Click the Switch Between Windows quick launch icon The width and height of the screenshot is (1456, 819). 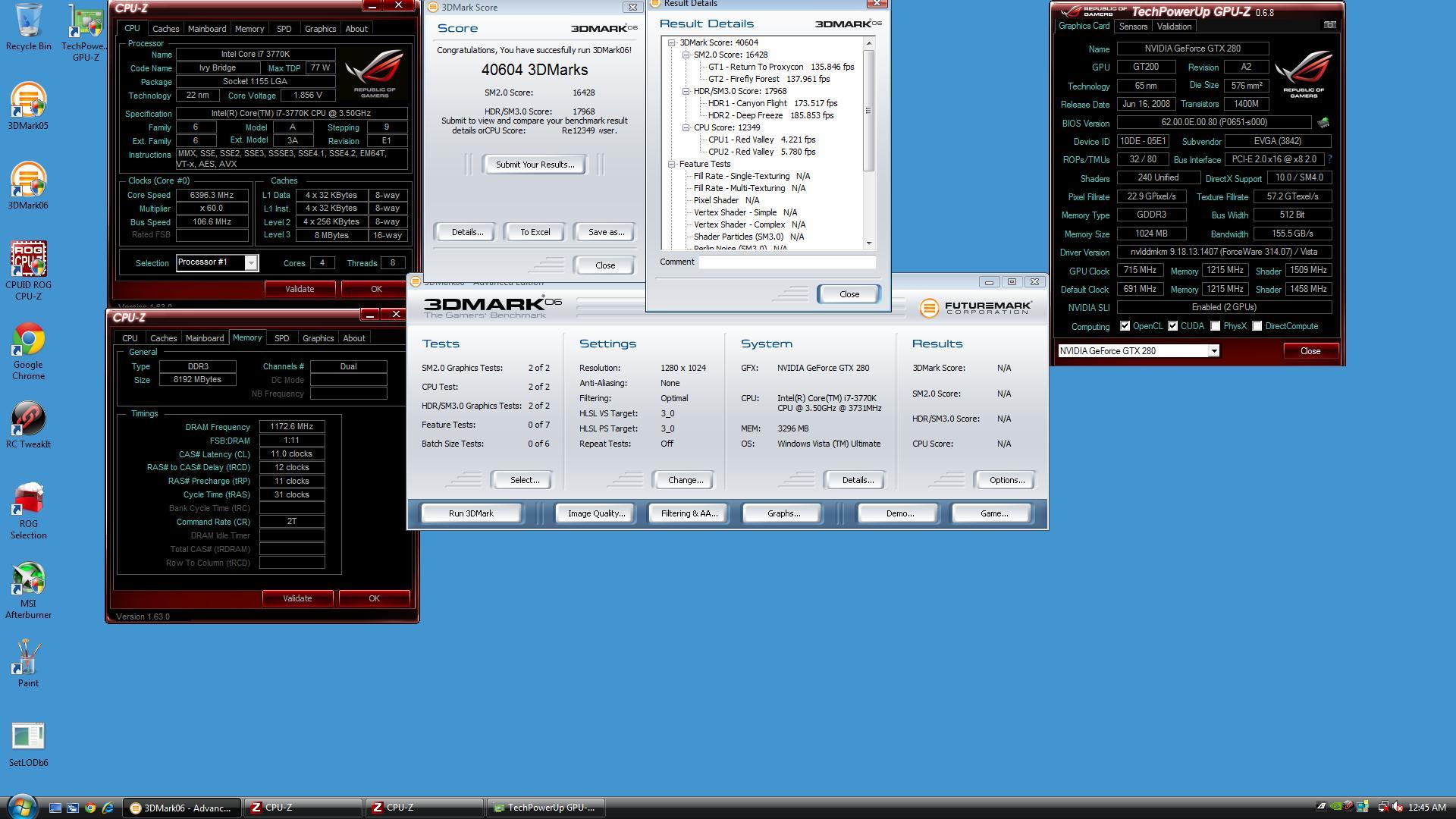coord(73,808)
